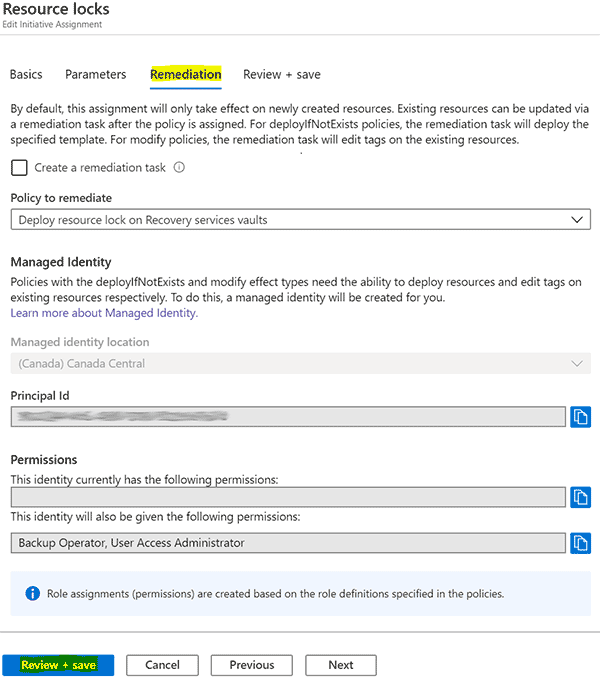Click the info icon in role assignments notice
600x685 pixels.
point(32,594)
